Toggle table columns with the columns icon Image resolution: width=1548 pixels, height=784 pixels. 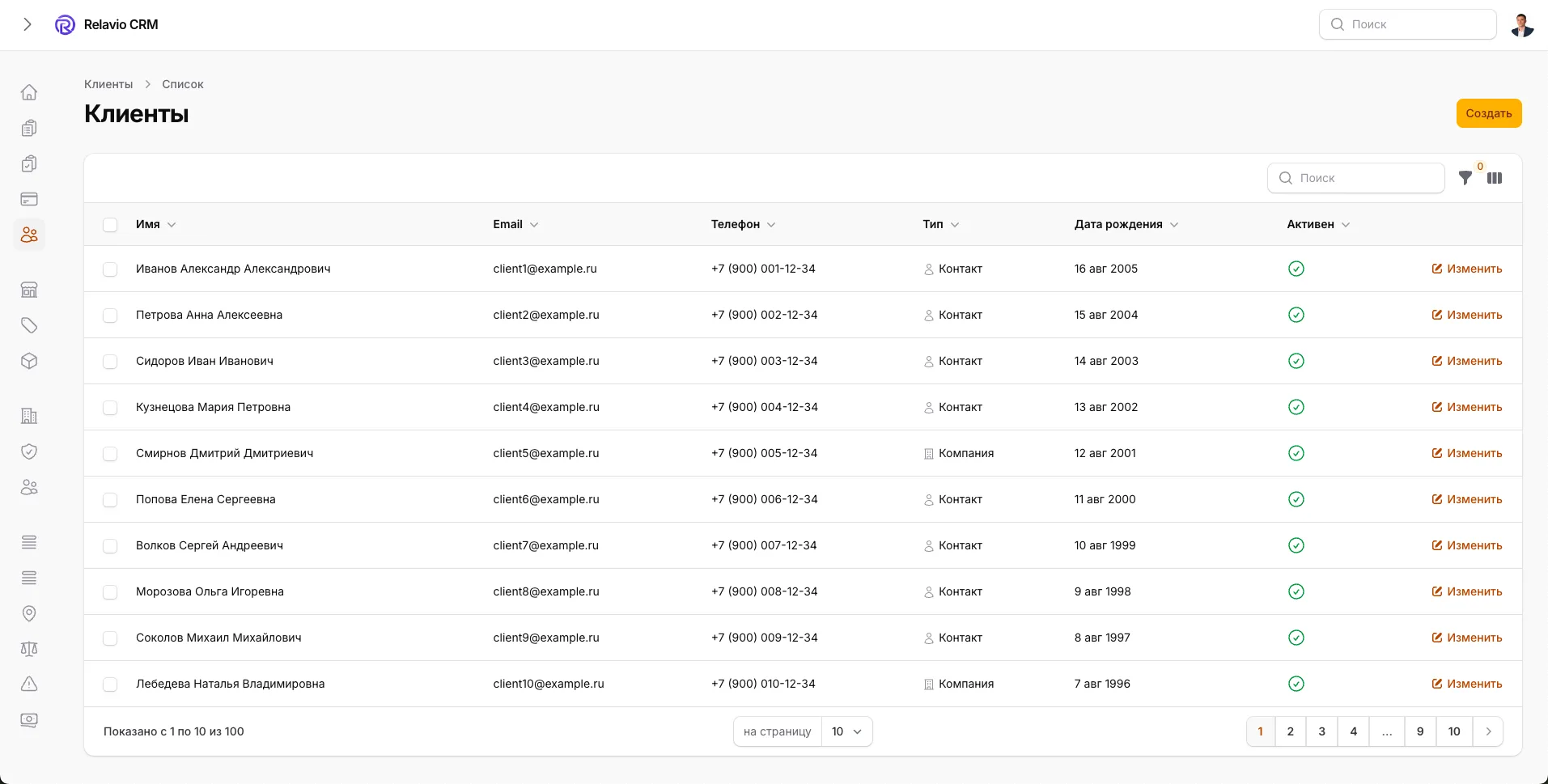[1495, 178]
